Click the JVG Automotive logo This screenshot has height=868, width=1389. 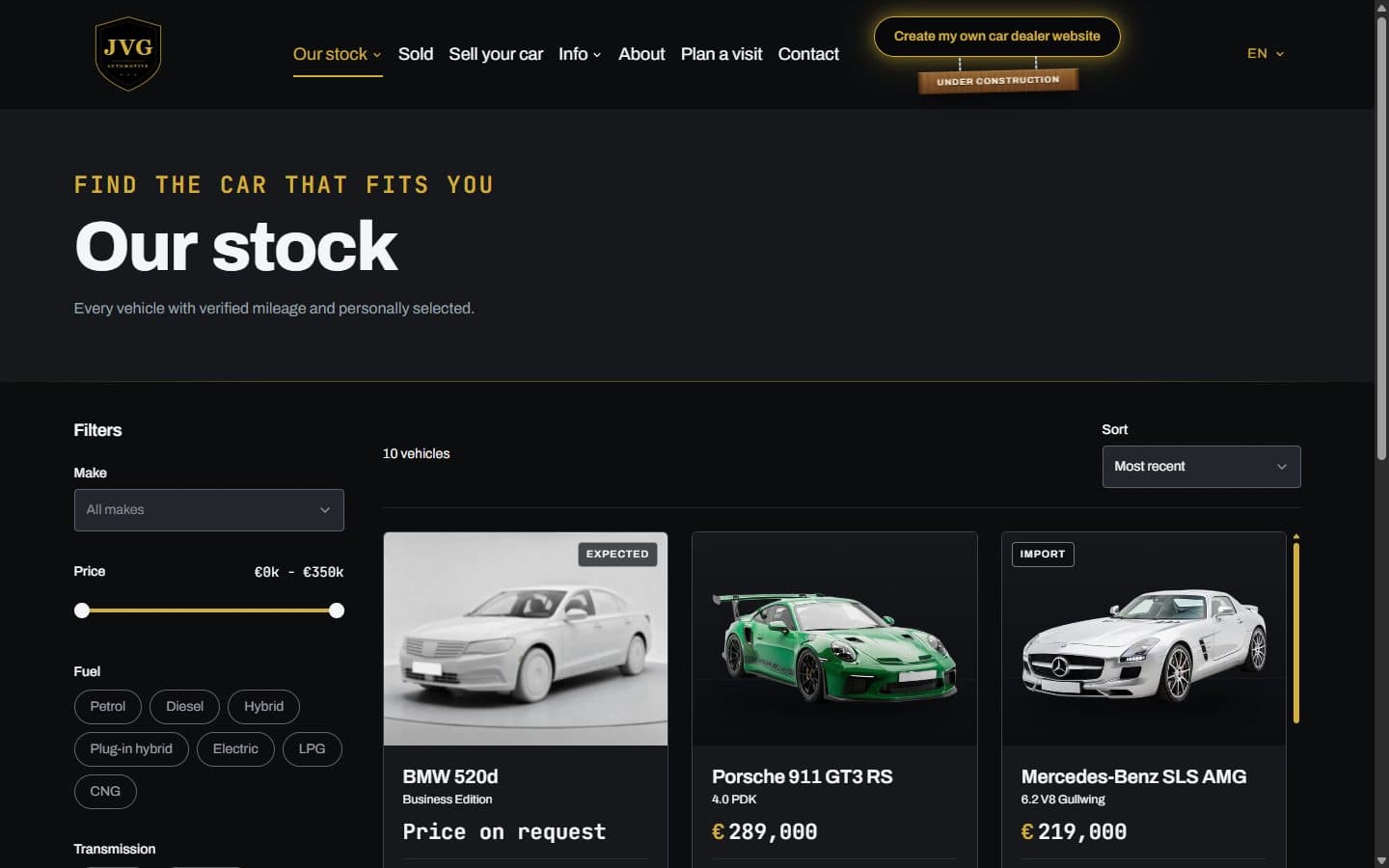tap(127, 54)
